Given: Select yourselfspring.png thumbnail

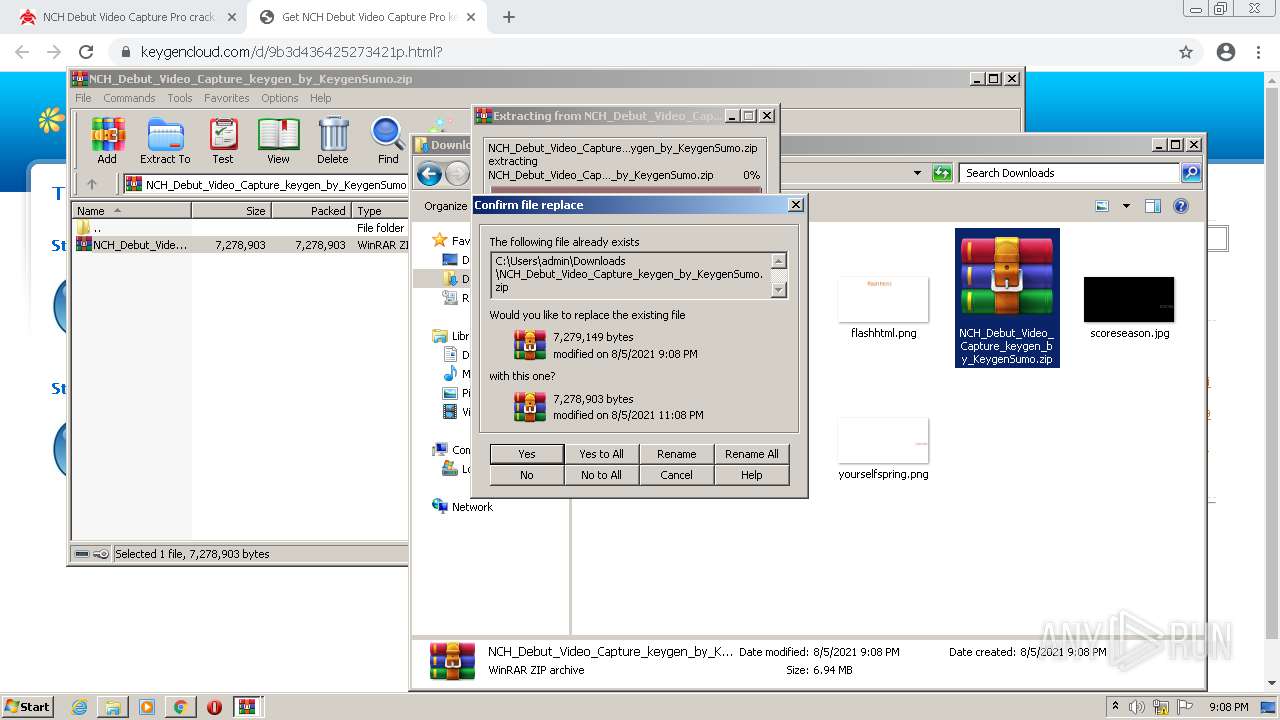Looking at the screenshot, I should (883, 449).
